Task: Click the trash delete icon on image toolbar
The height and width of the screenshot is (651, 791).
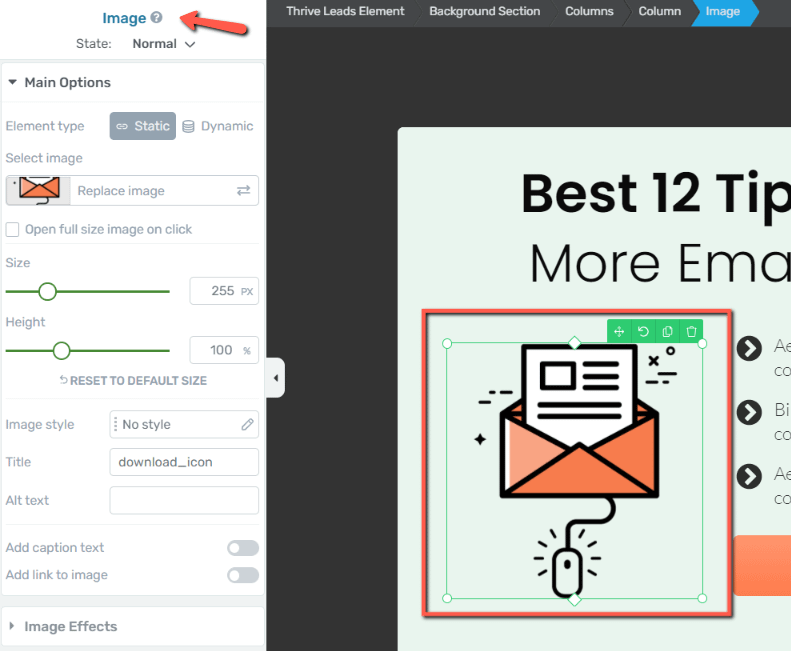Action: [x=691, y=332]
